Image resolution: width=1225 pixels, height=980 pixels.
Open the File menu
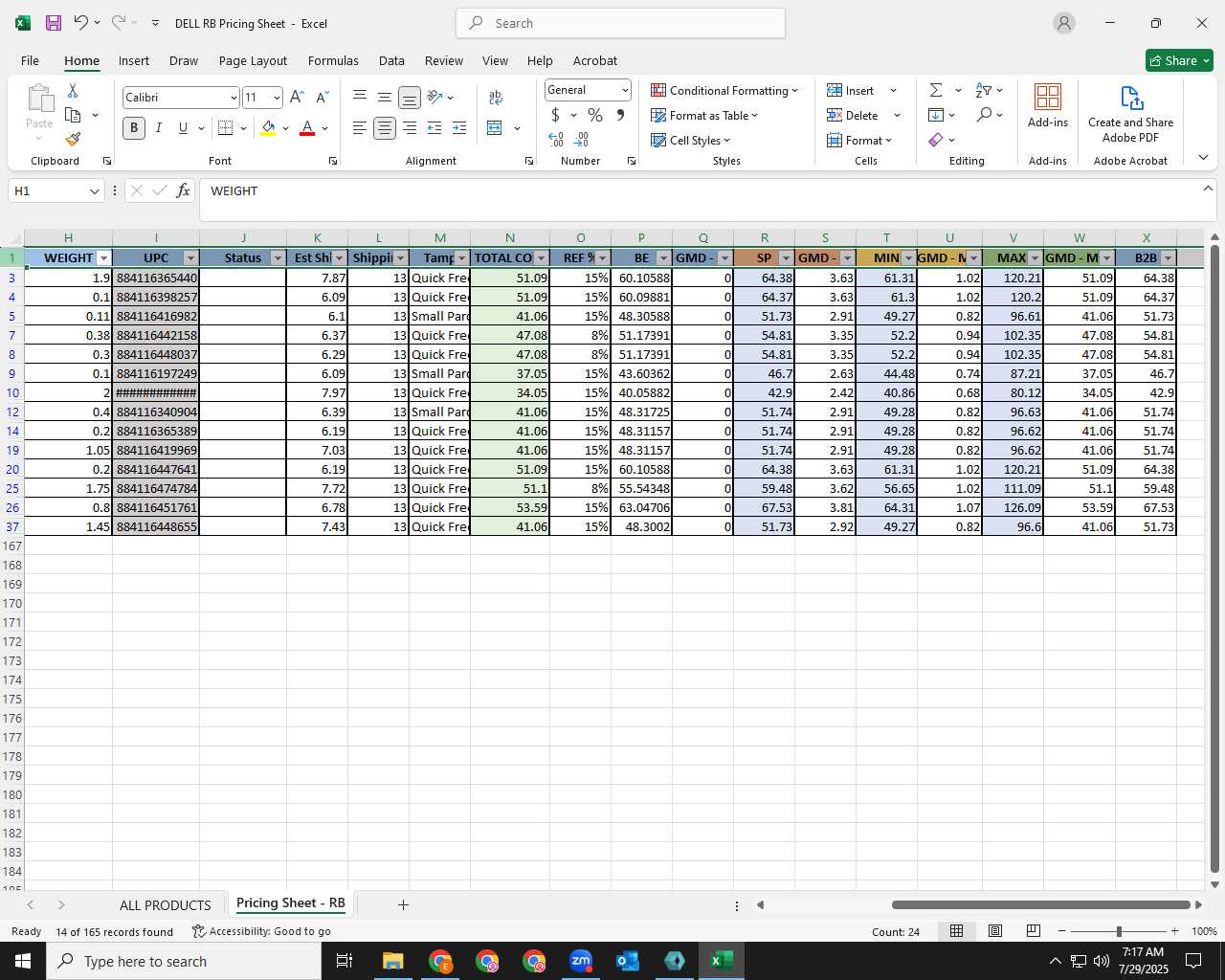point(30,60)
